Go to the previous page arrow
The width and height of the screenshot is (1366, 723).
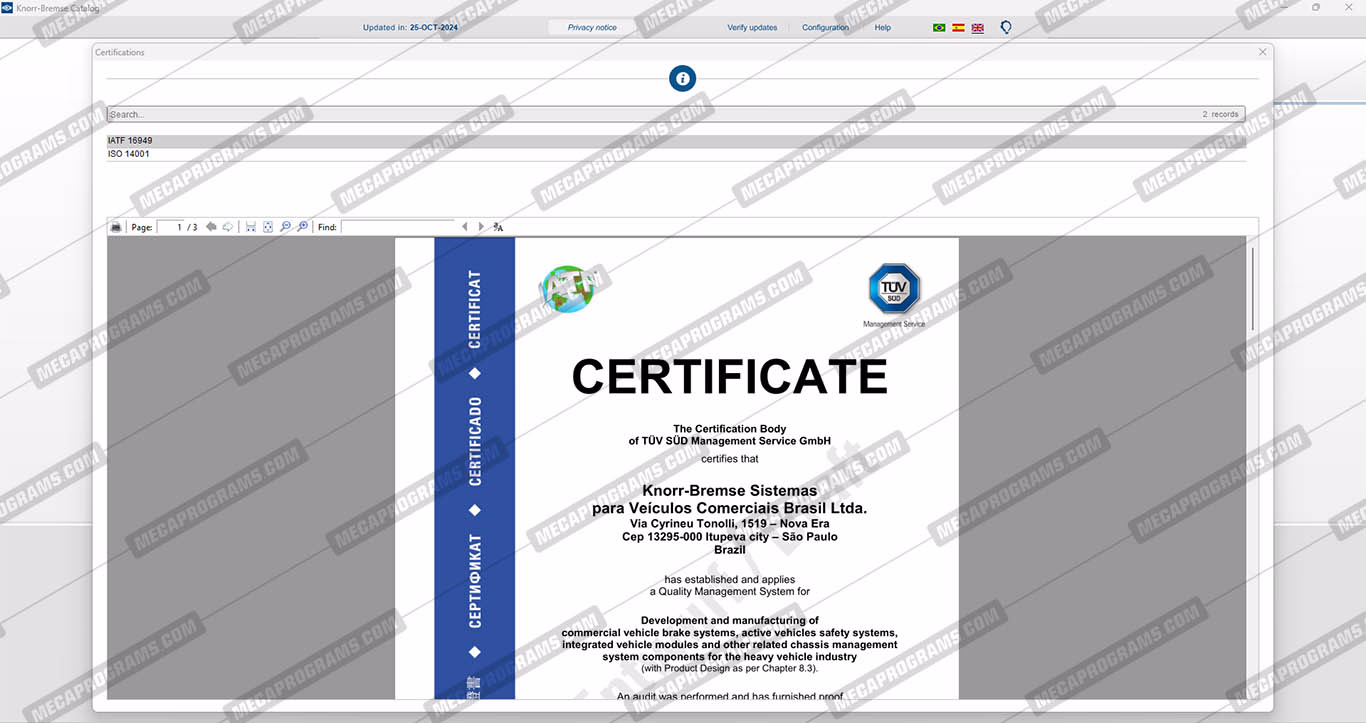pos(211,227)
